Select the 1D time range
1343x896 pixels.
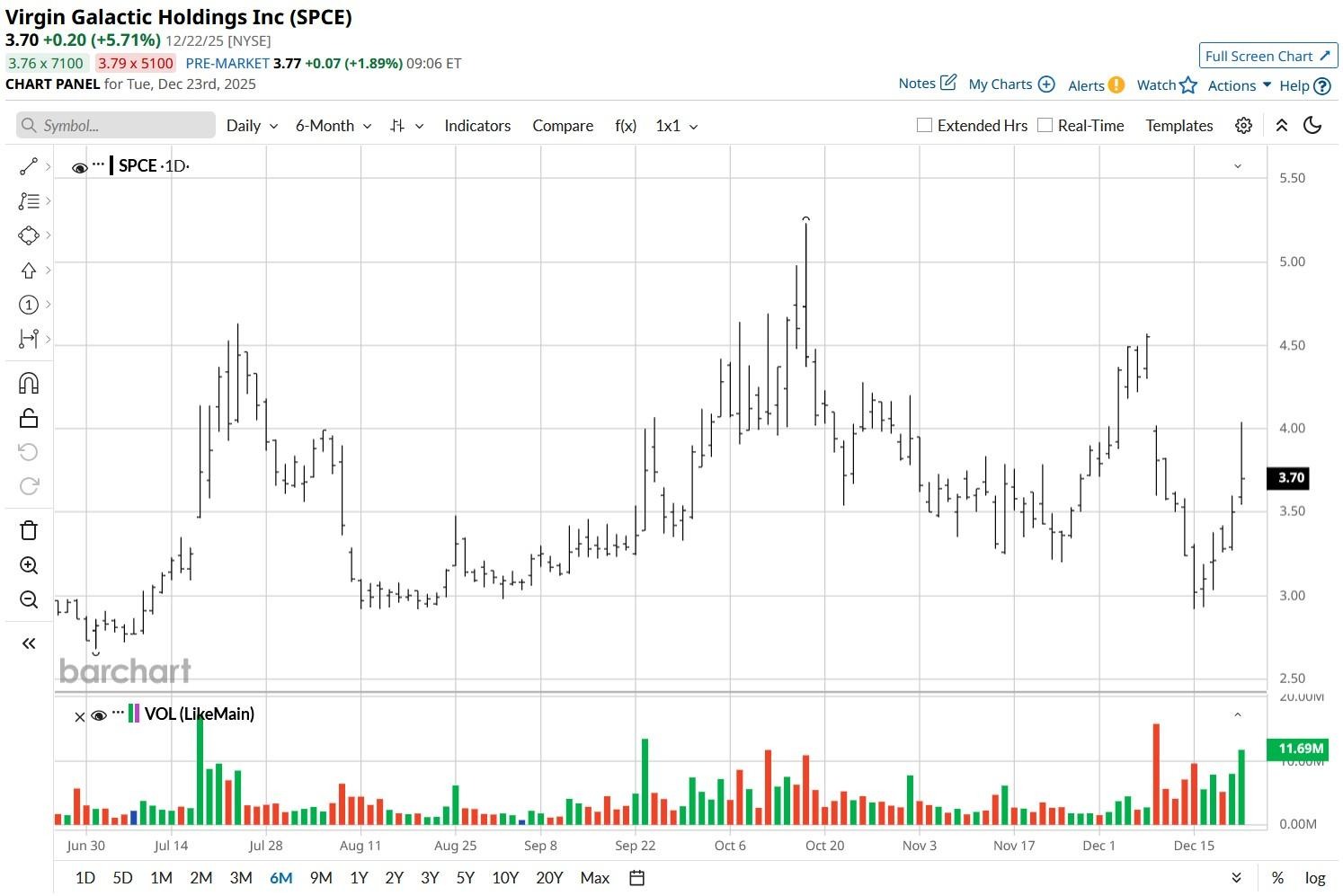click(84, 878)
